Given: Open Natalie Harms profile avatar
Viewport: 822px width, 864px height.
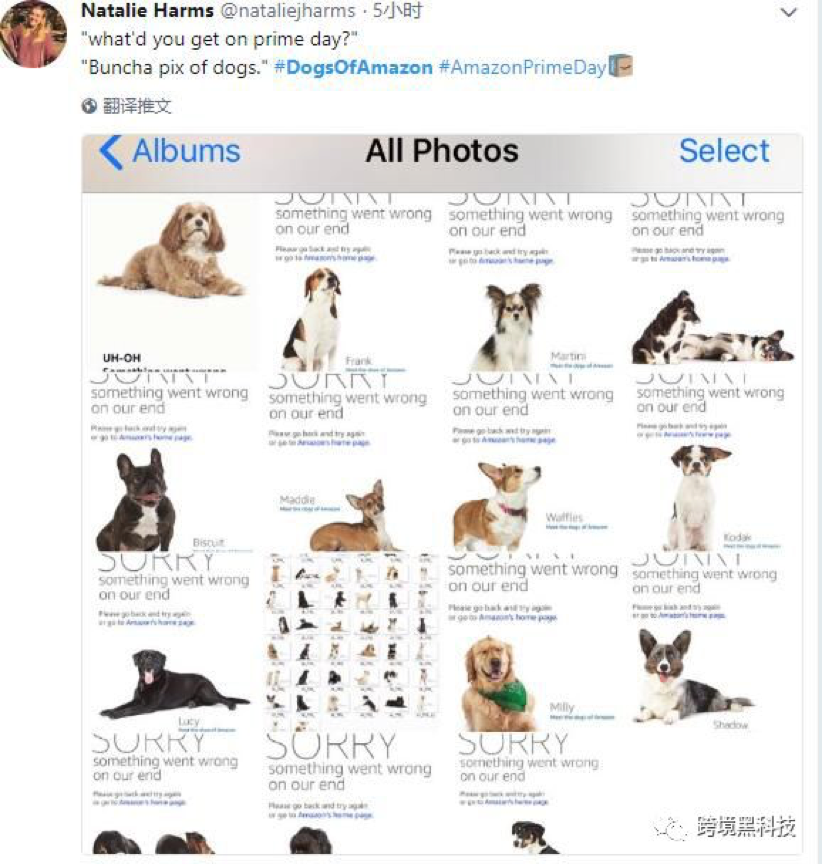Looking at the screenshot, I should [x=33, y=33].
